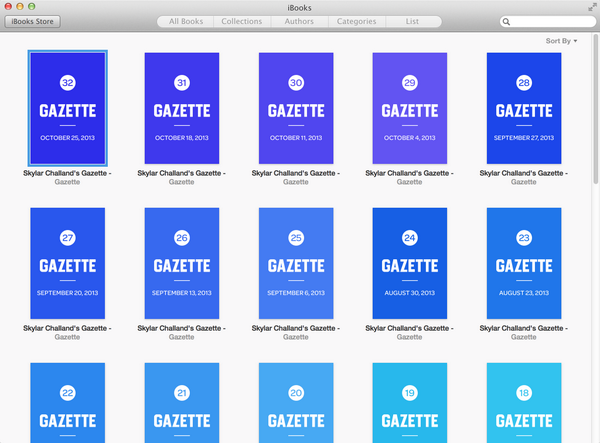600x443 pixels.
Task: Click gray Gazette author label under issue 28
Action: point(523,182)
